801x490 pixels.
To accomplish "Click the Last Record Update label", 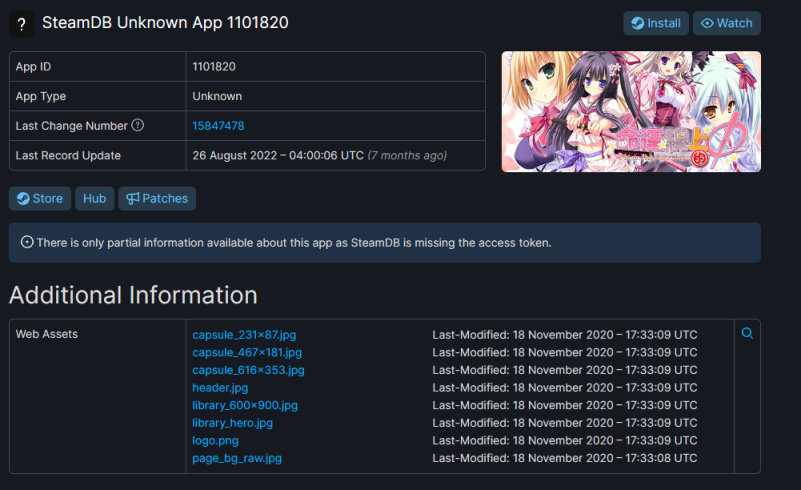I will [68, 155].
